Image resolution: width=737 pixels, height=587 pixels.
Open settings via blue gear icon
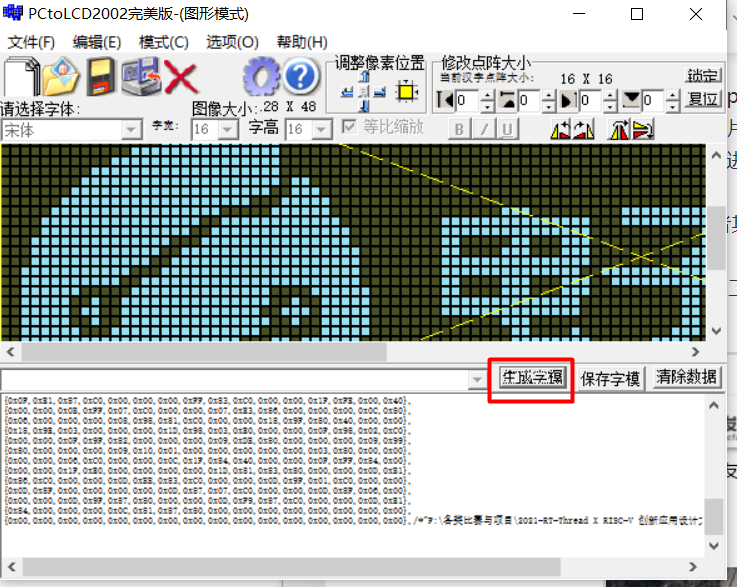[x=261, y=76]
